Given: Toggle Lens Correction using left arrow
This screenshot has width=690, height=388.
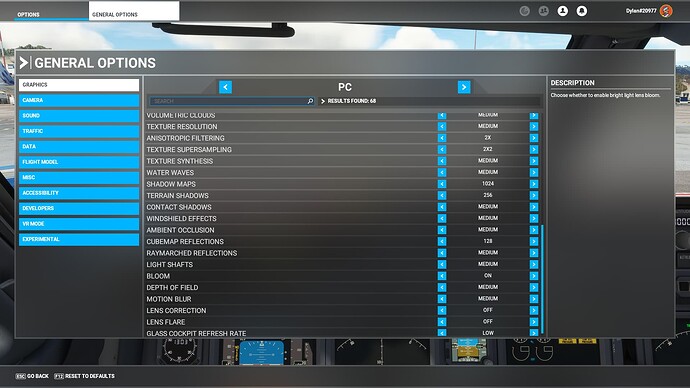Looking at the screenshot, I should point(442,311).
